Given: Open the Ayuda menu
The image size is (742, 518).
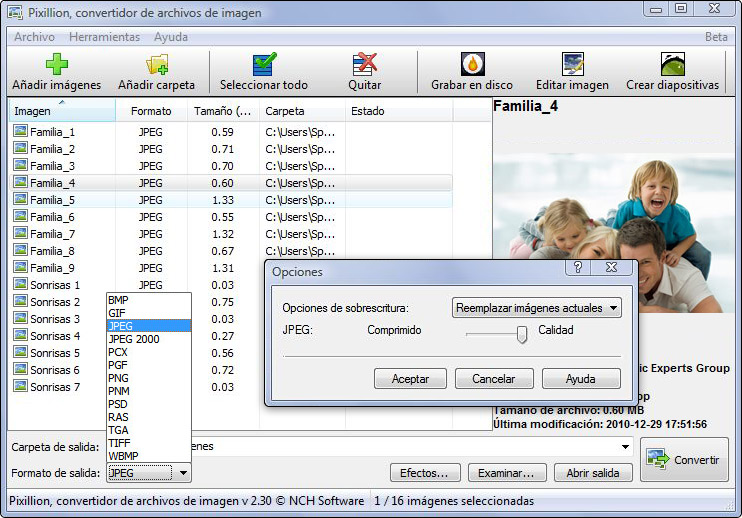Looking at the screenshot, I should click(x=171, y=37).
